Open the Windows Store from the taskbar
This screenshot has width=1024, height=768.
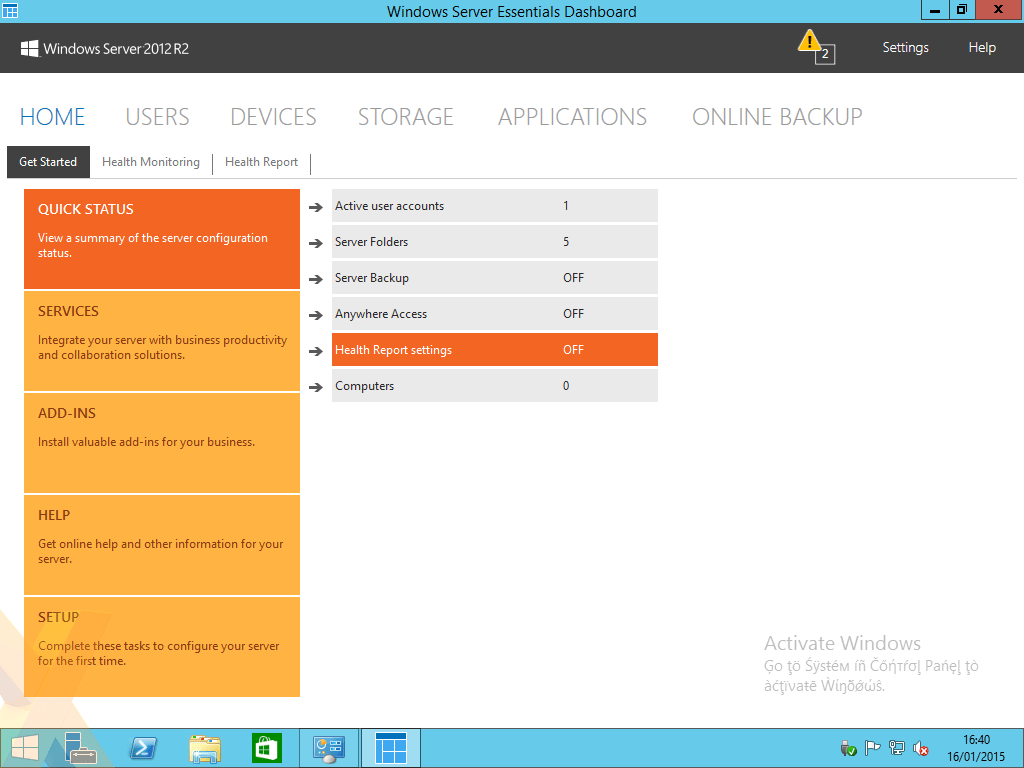pos(266,747)
